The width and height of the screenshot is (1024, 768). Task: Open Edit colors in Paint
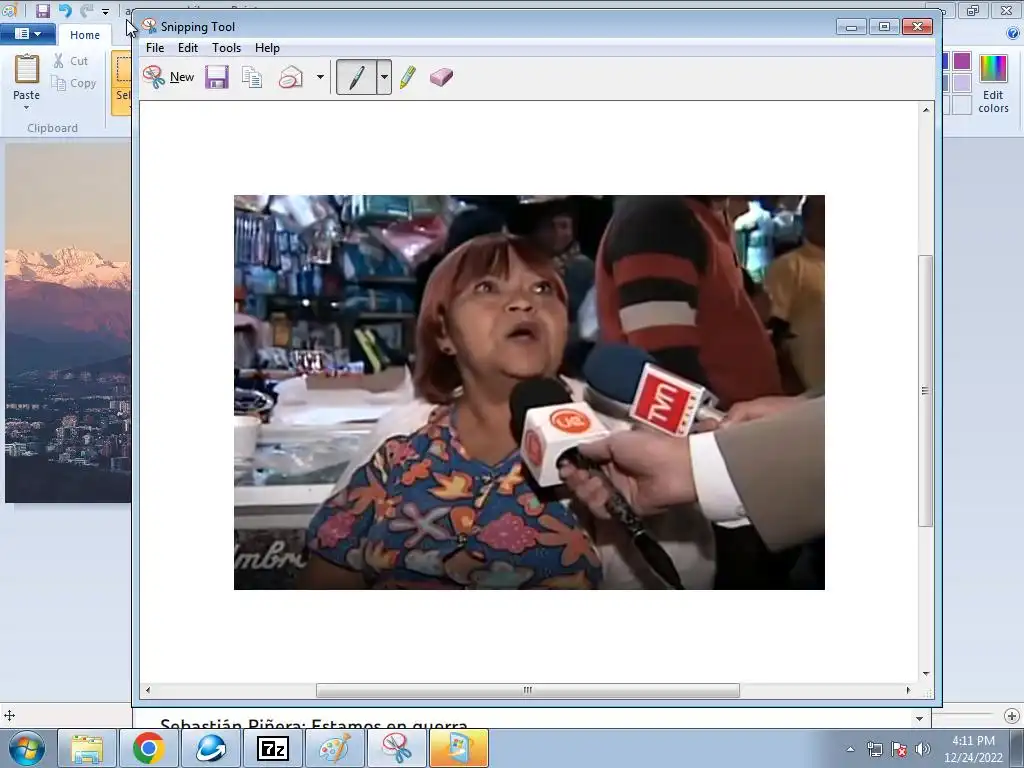point(993,84)
